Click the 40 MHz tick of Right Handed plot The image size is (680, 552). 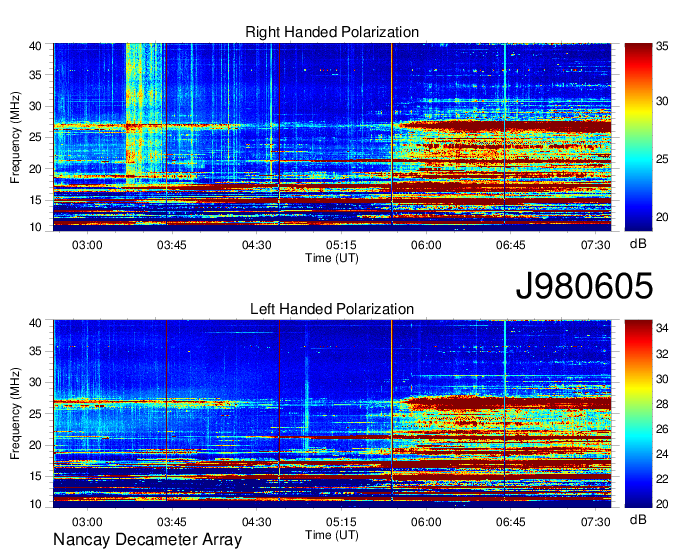click(x=35, y=46)
